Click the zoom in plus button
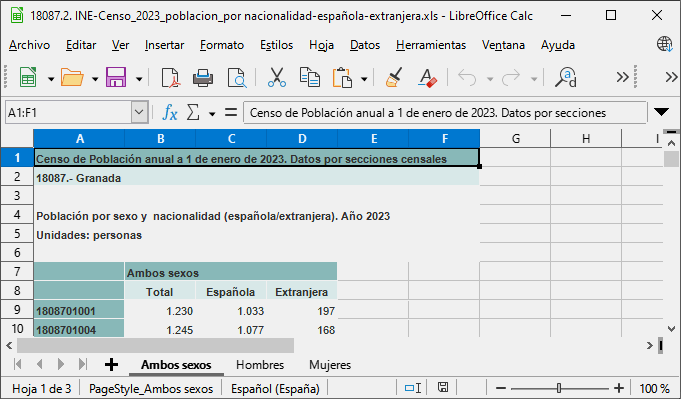Screen dimensions: 681x399 619,388
